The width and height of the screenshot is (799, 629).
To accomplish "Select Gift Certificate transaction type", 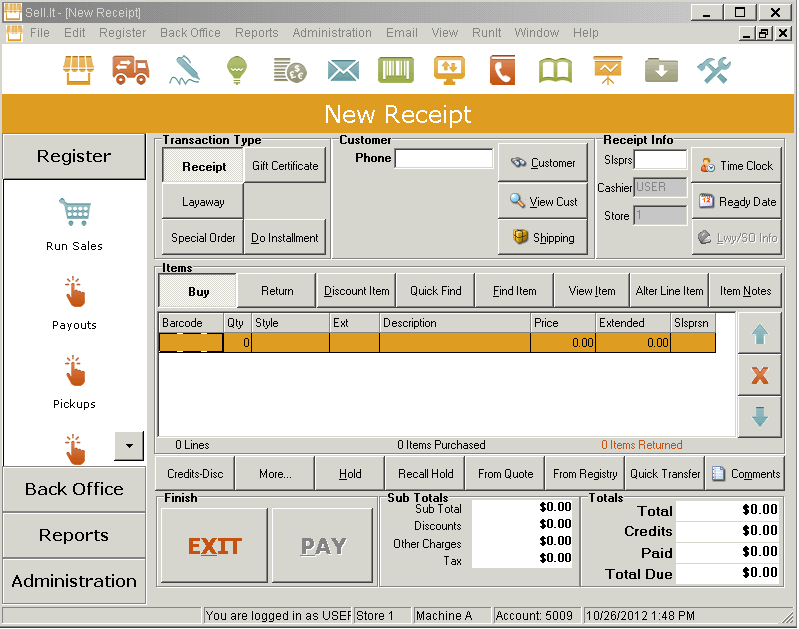I will 285,166.
